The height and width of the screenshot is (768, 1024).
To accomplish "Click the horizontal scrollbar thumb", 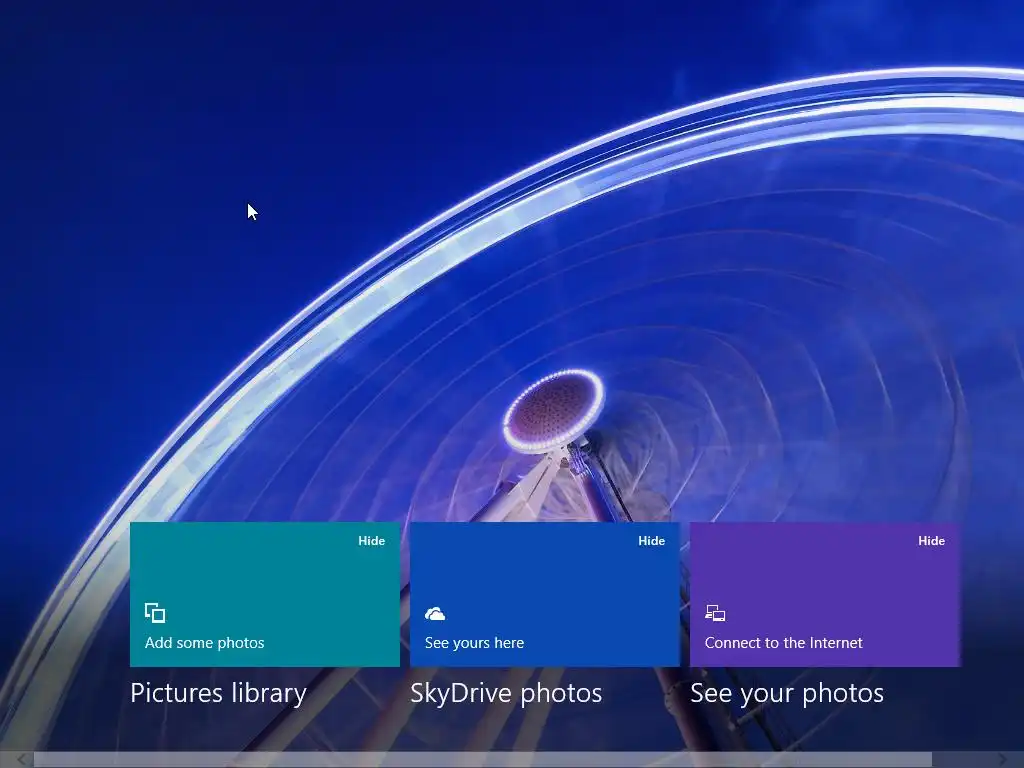I will [x=483, y=760].
